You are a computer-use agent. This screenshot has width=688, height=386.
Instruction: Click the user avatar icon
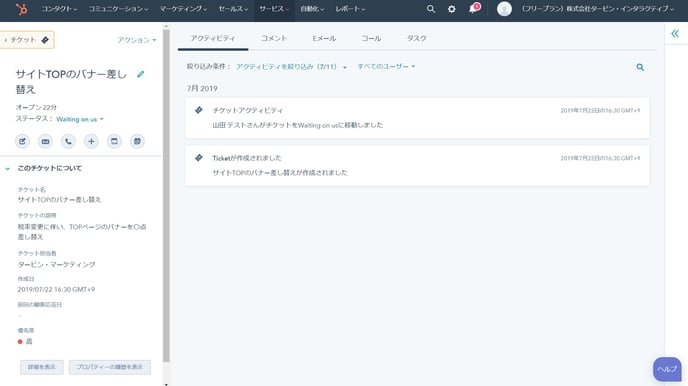point(504,9)
